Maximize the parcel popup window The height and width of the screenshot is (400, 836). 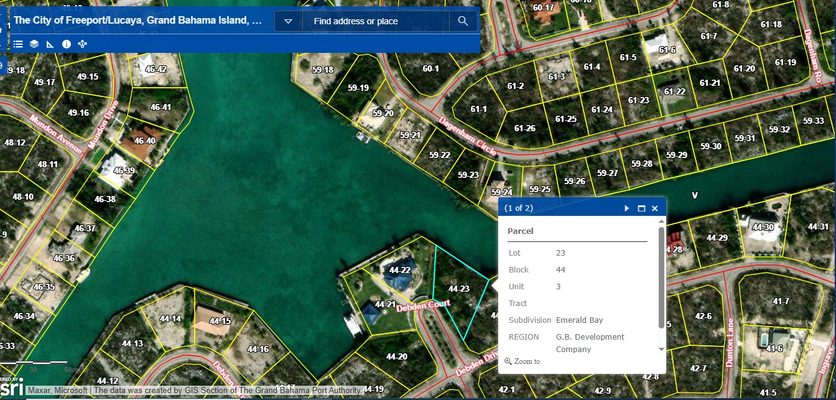[x=641, y=208]
